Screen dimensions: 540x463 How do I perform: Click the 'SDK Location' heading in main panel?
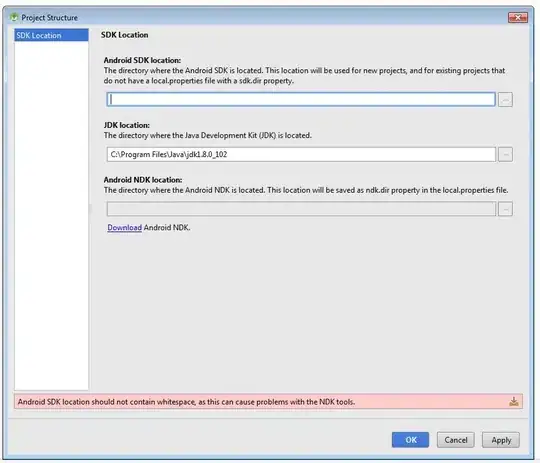124,35
